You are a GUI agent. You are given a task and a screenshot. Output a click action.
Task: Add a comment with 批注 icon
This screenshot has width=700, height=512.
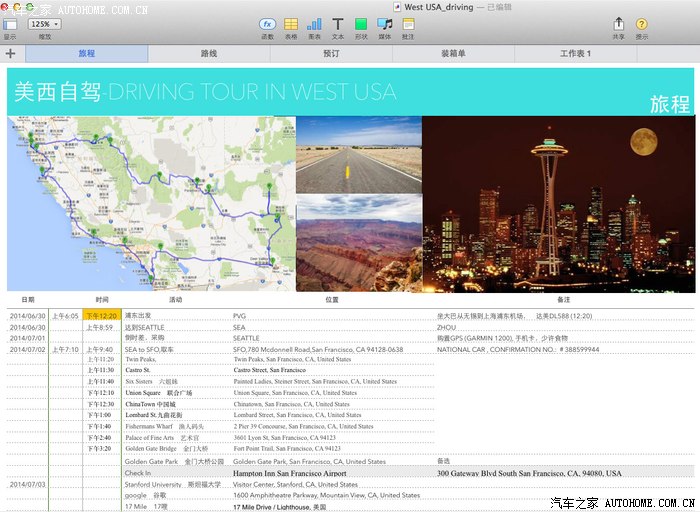pos(408,24)
